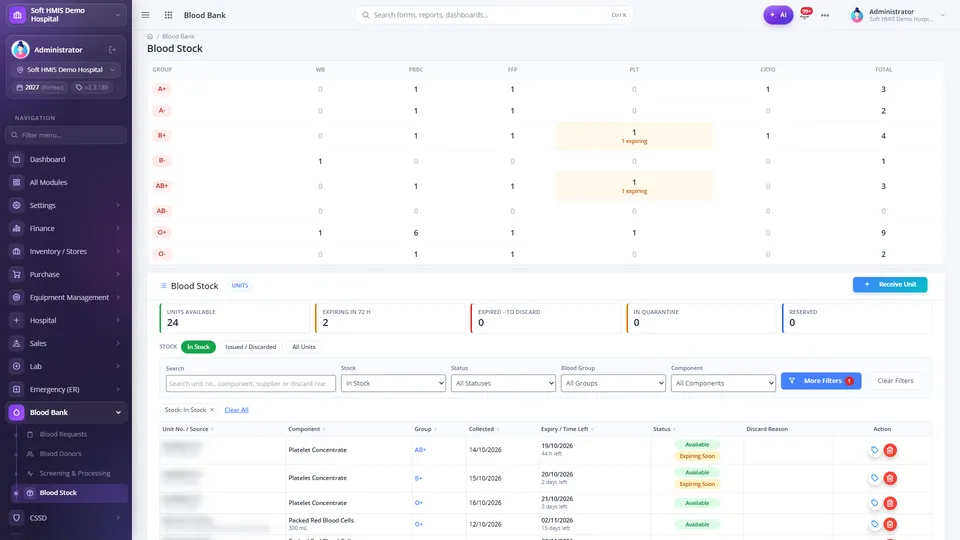This screenshot has height=540, width=960.
Task: Click the Filter menu input in sidebar
Action: (66, 135)
